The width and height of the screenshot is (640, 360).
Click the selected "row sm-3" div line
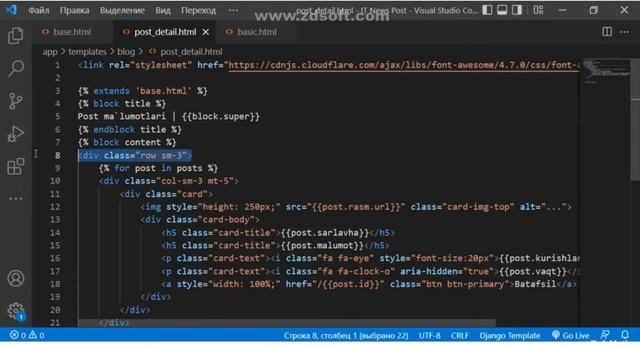point(135,156)
